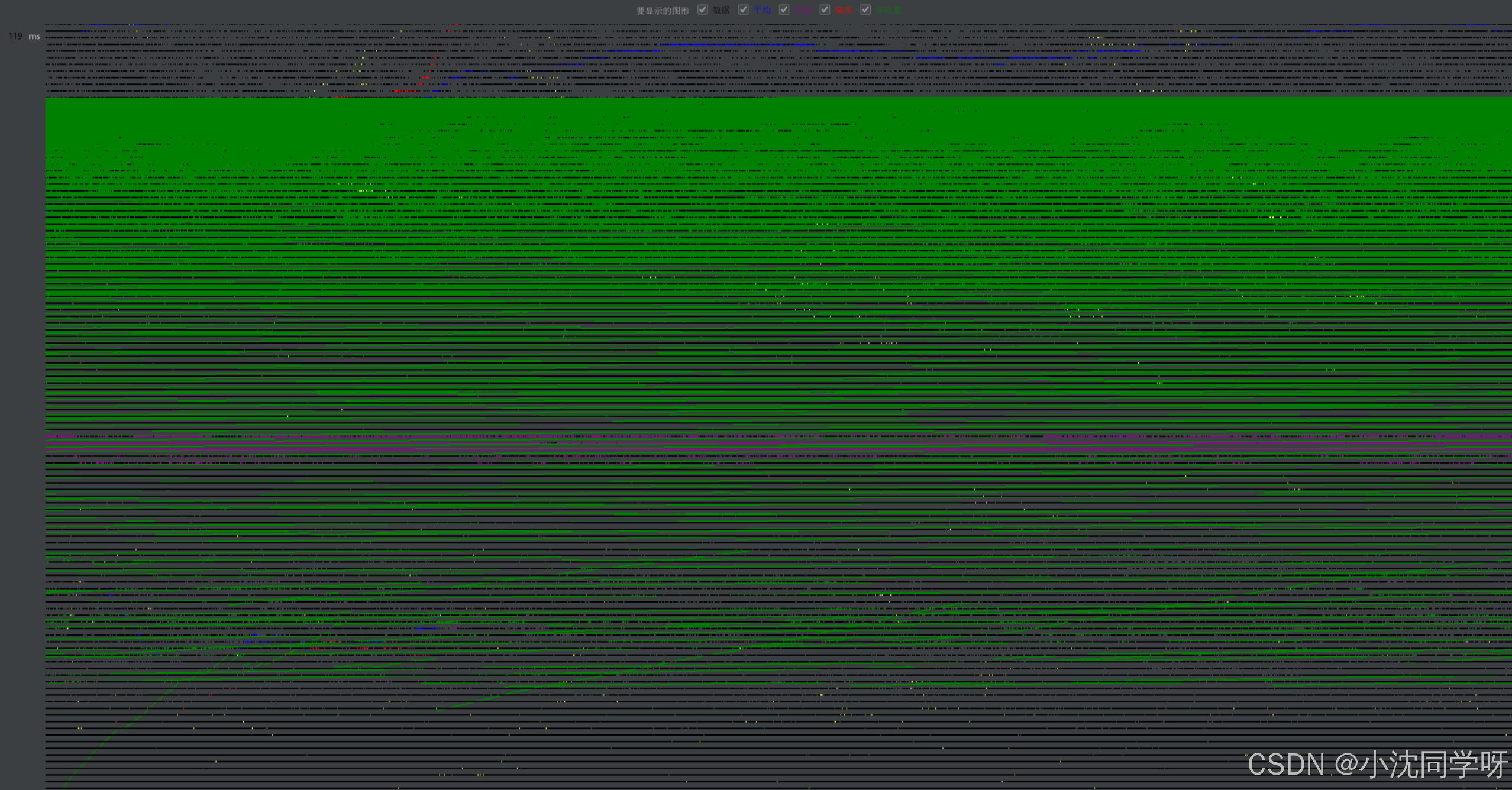Hide the green 吞吐量 (Throughput) checkbox
This screenshot has height=790, width=1512.
pos(865,9)
